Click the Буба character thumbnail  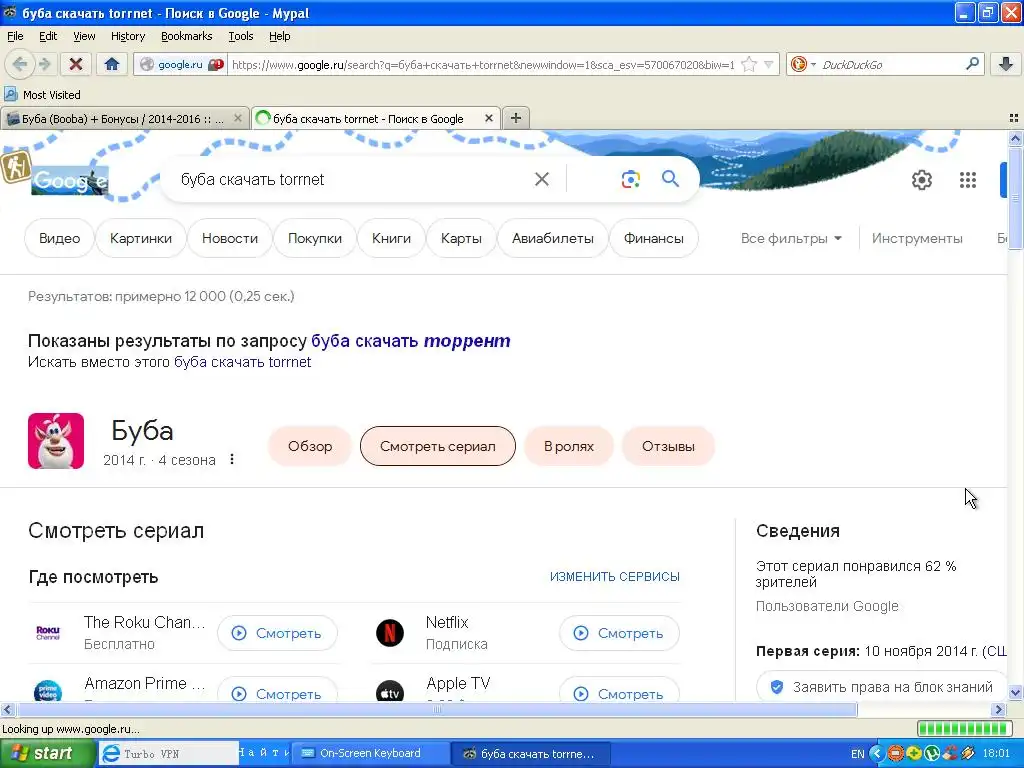pos(56,441)
